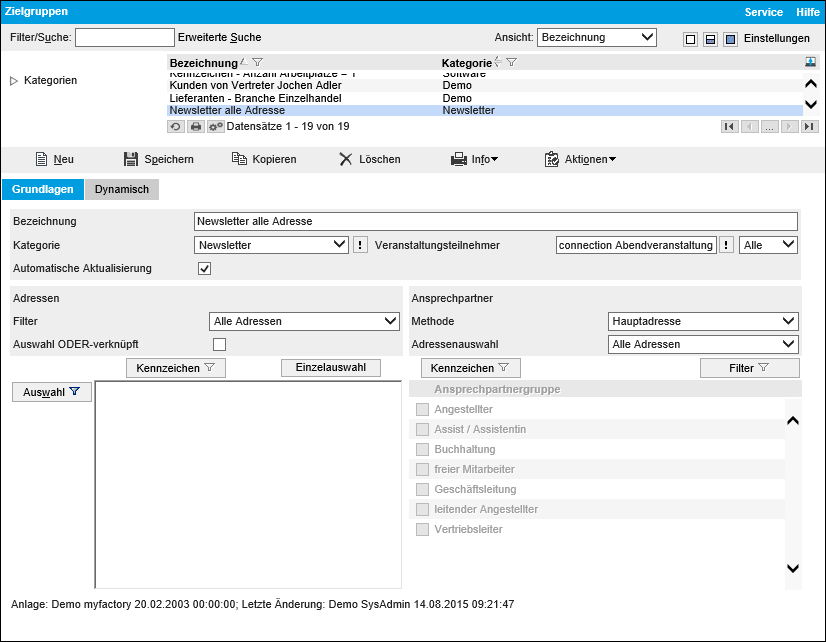Filter the Bezeichnung column via funnel icon
Image resolution: width=826 pixels, height=642 pixels.
pyautogui.click(x=258, y=62)
